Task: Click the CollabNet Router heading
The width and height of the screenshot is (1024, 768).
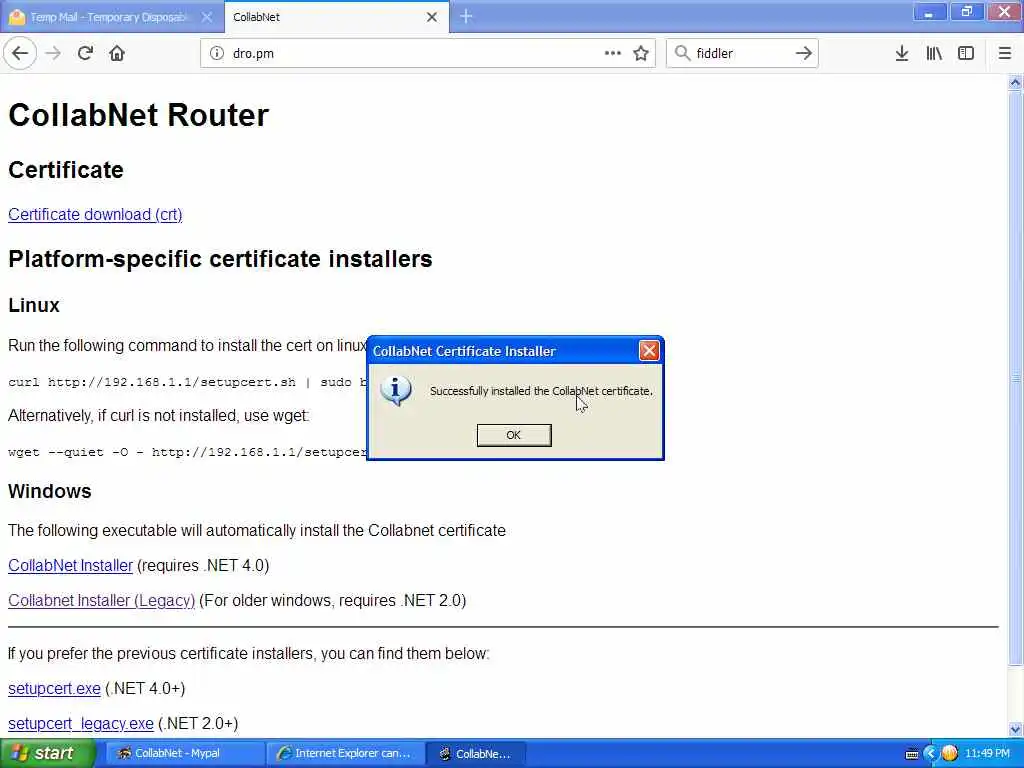Action: point(138,115)
